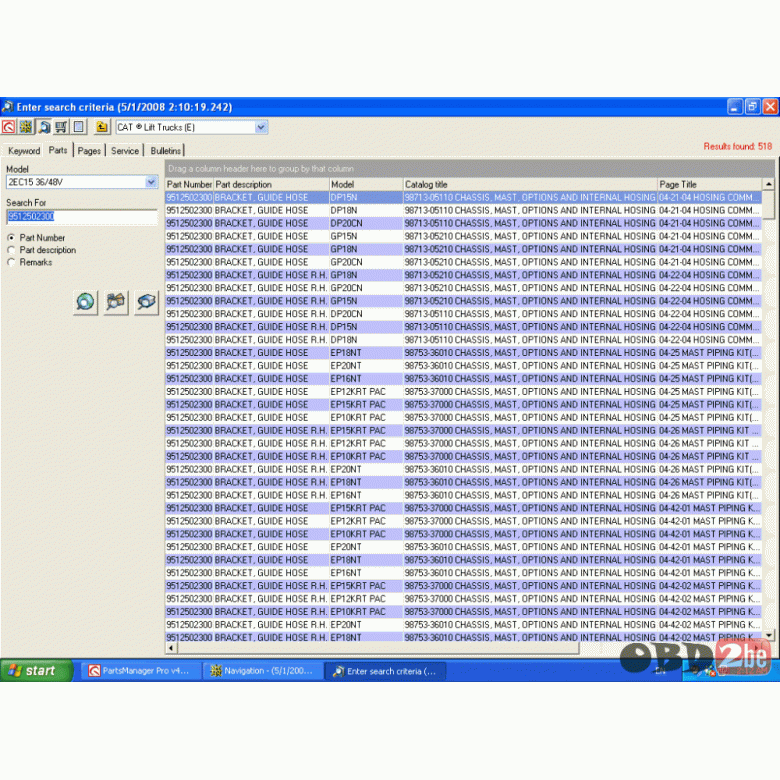
Task: Select the row with model DP15N, catalog 98713-05110
Action: [463, 197]
